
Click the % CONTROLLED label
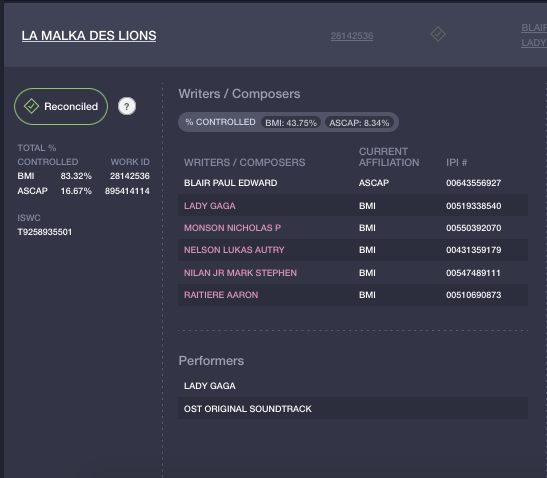click(220, 122)
